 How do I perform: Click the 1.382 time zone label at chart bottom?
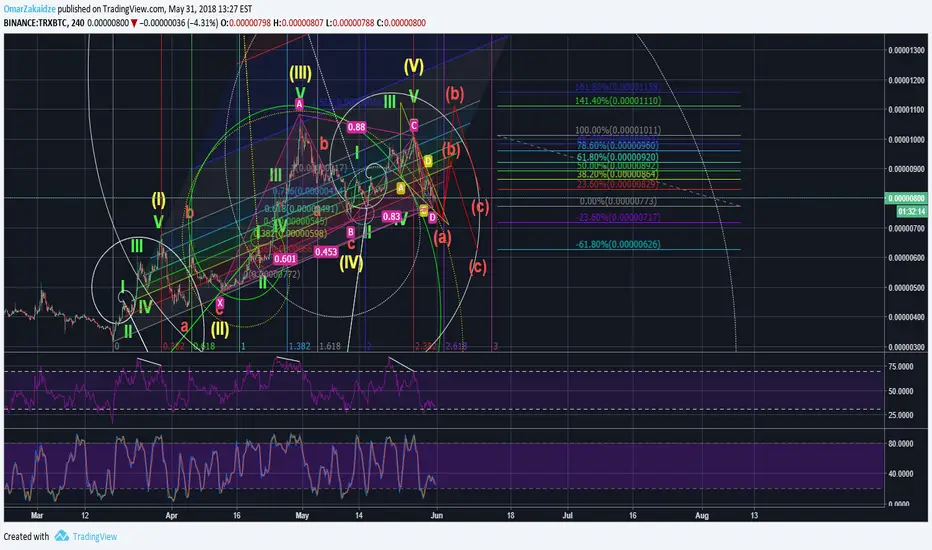(300, 346)
